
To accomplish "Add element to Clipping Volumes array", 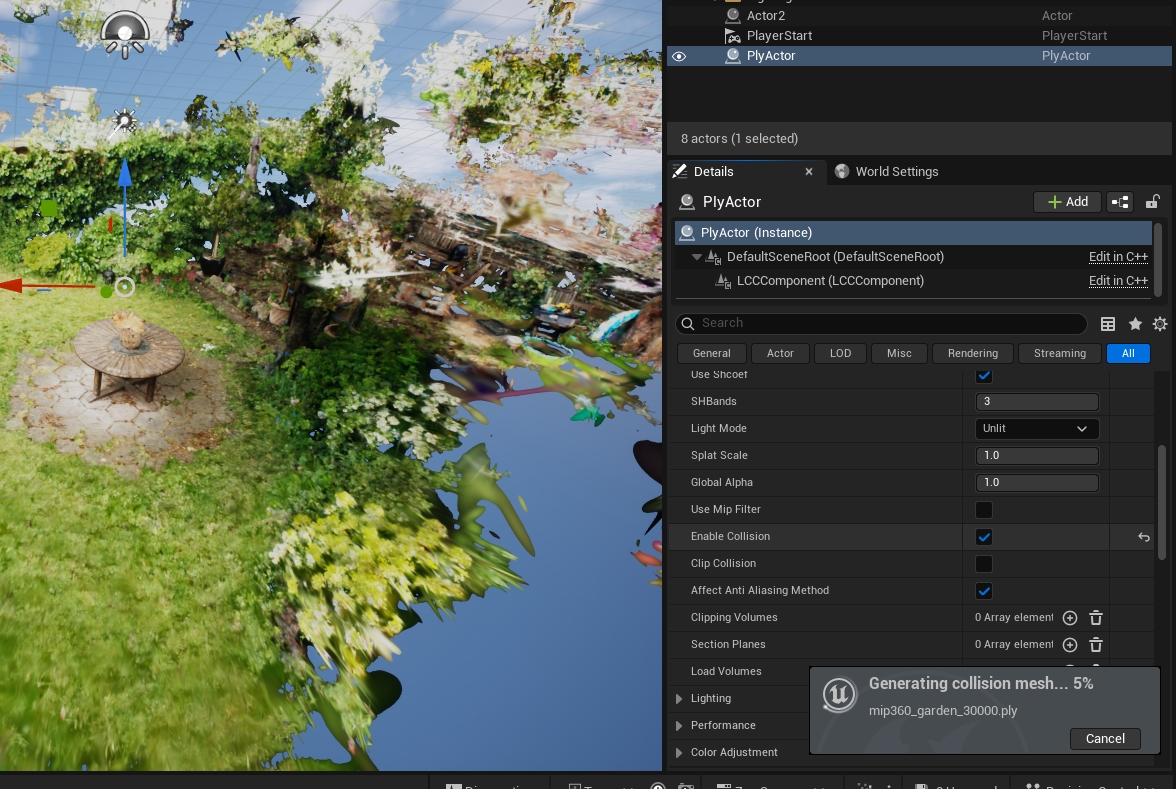I will pos(1070,618).
